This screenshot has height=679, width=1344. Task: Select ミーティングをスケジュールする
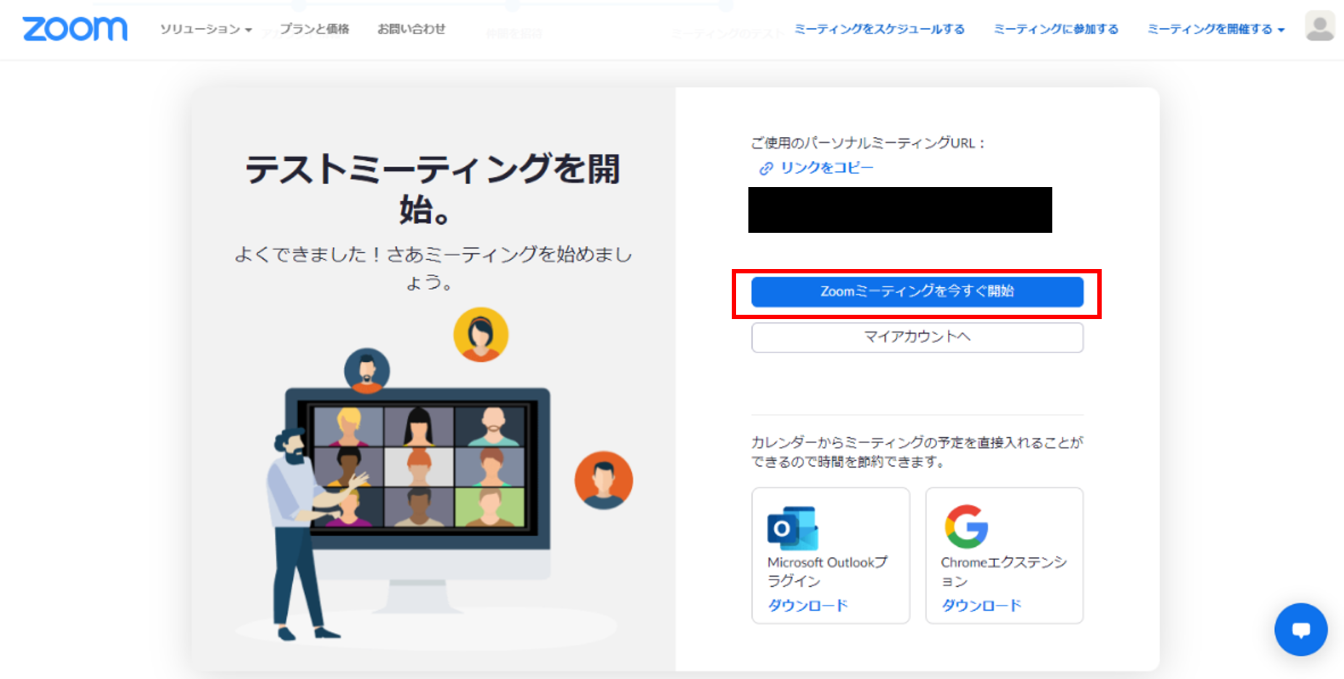pyautogui.click(x=879, y=29)
